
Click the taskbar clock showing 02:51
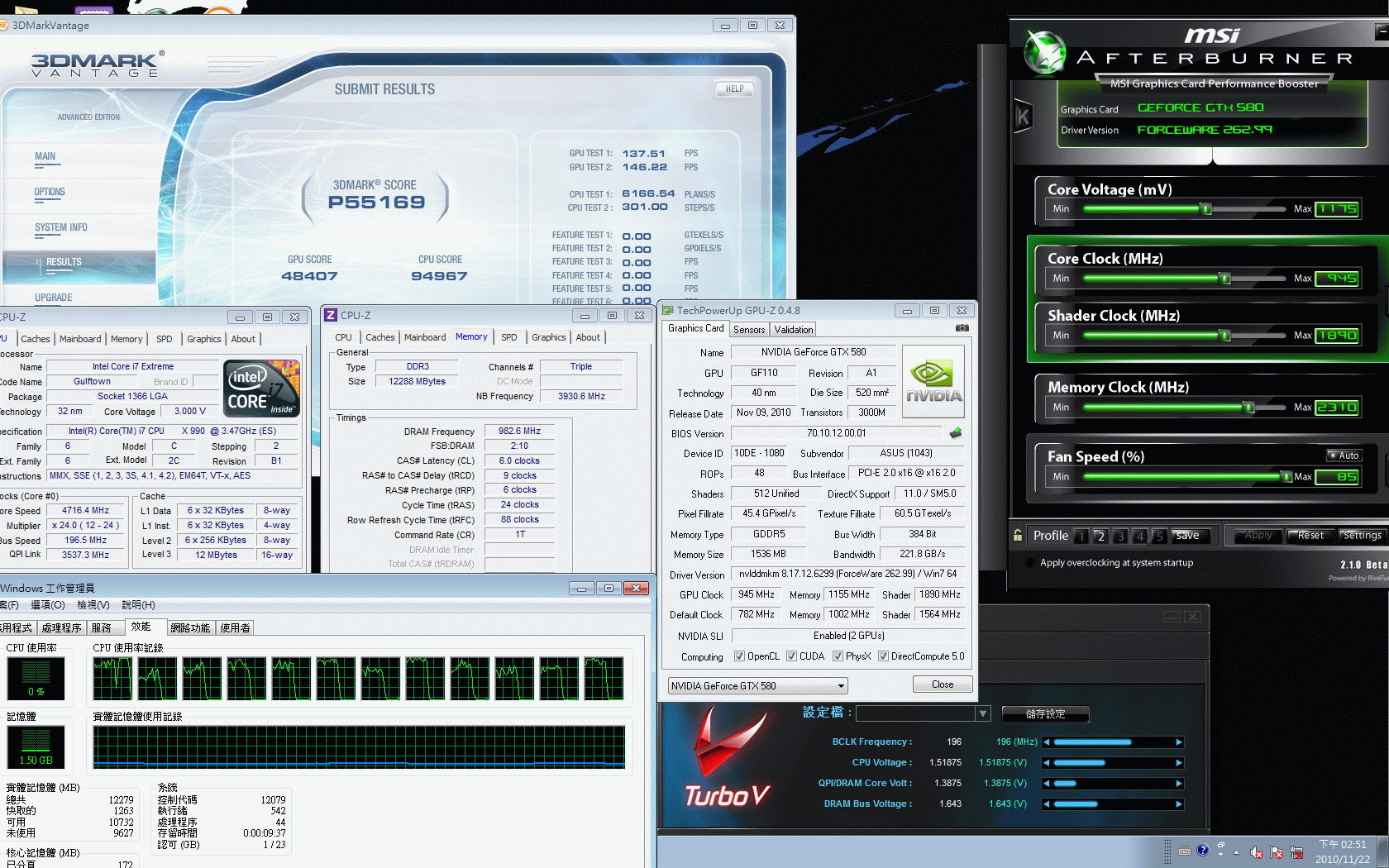point(1343,851)
